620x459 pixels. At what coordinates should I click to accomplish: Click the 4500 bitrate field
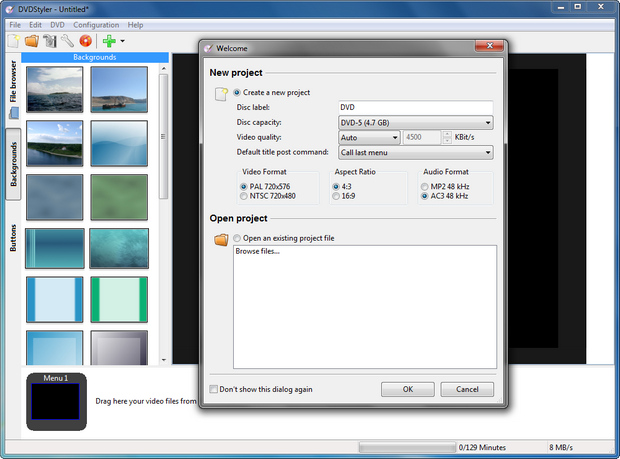[422, 138]
